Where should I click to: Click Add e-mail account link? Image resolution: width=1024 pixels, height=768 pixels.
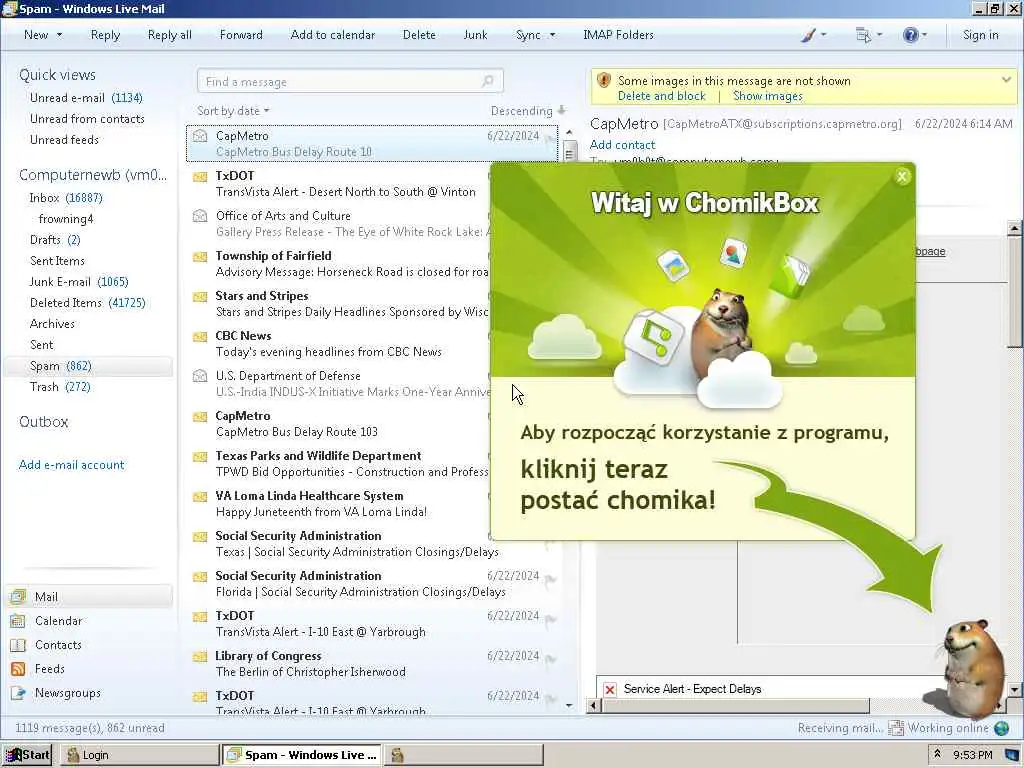pyautogui.click(x=71, y=465)
